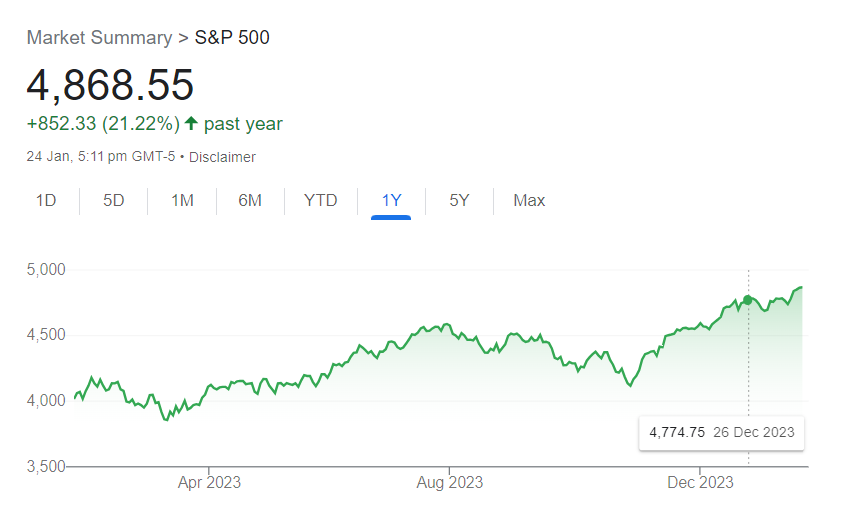
Task: Open the Market Summary breadcrumb link
Action: click(99, 38)
